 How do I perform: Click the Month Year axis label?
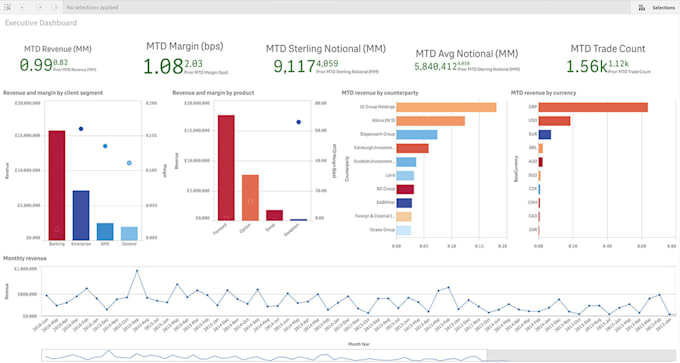pos(359,344)
